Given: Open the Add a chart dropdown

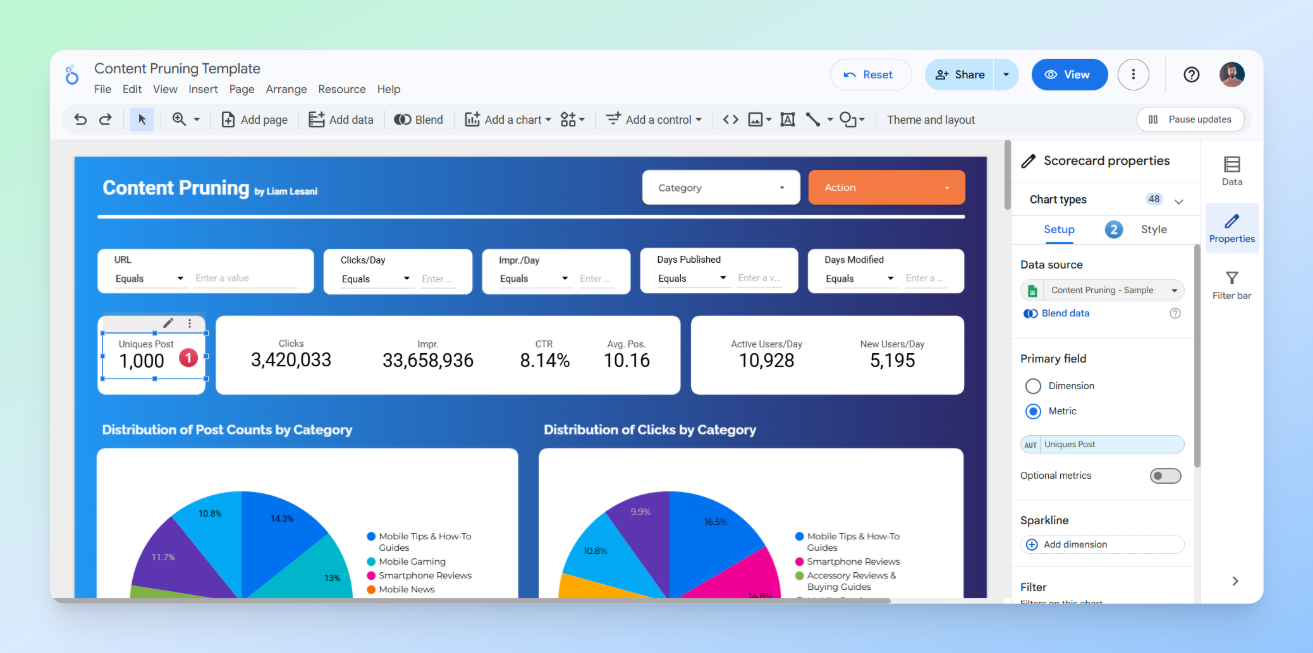Looking at the screenshot, I should click(x=507, y=119).
